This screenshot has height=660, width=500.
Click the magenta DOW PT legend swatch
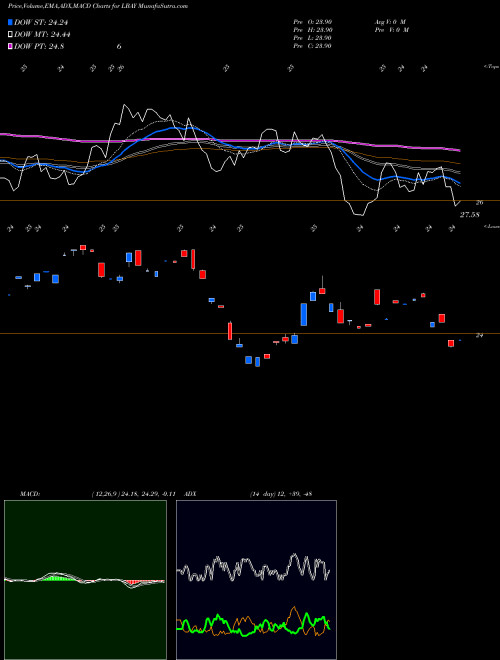[x=10, y=46]
